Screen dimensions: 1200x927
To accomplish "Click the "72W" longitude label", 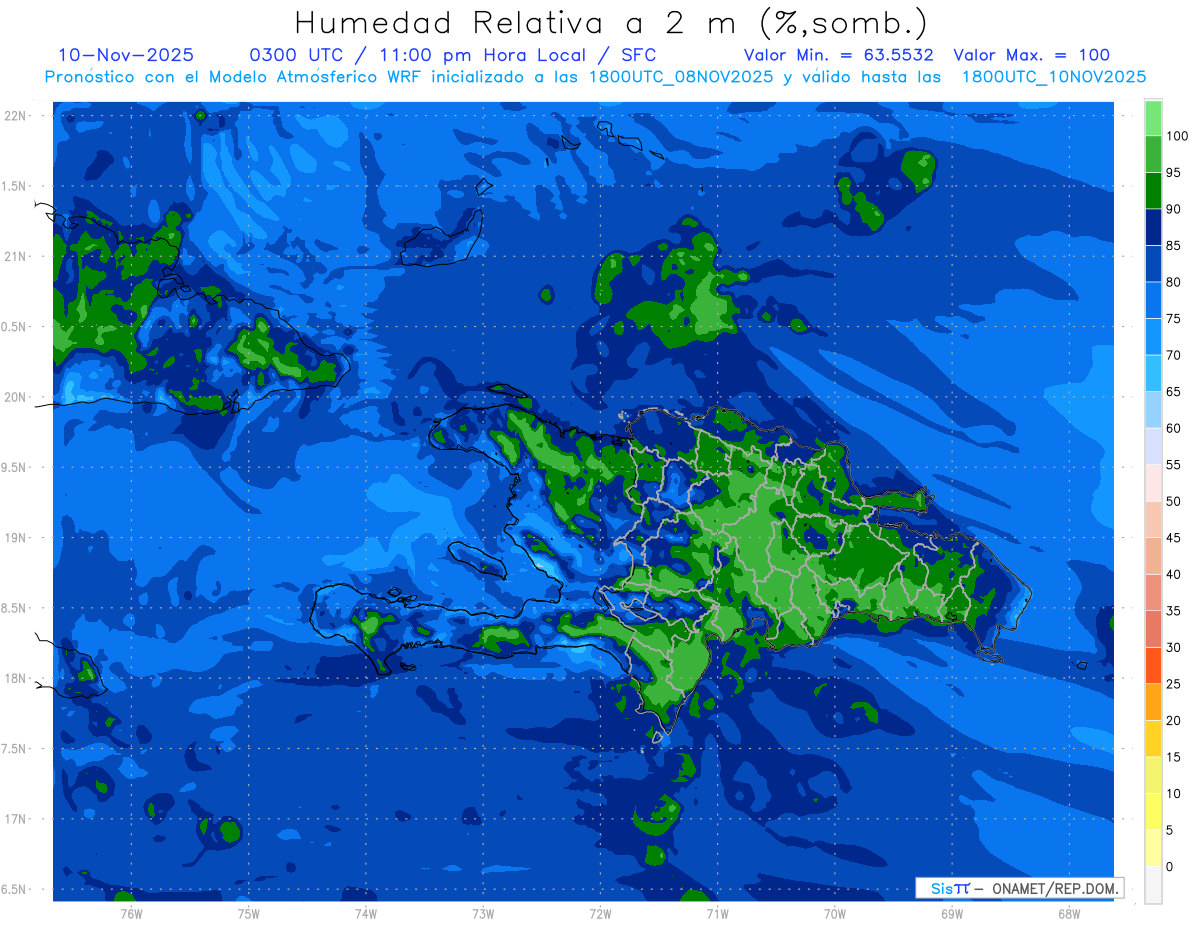I will (600, 914).
